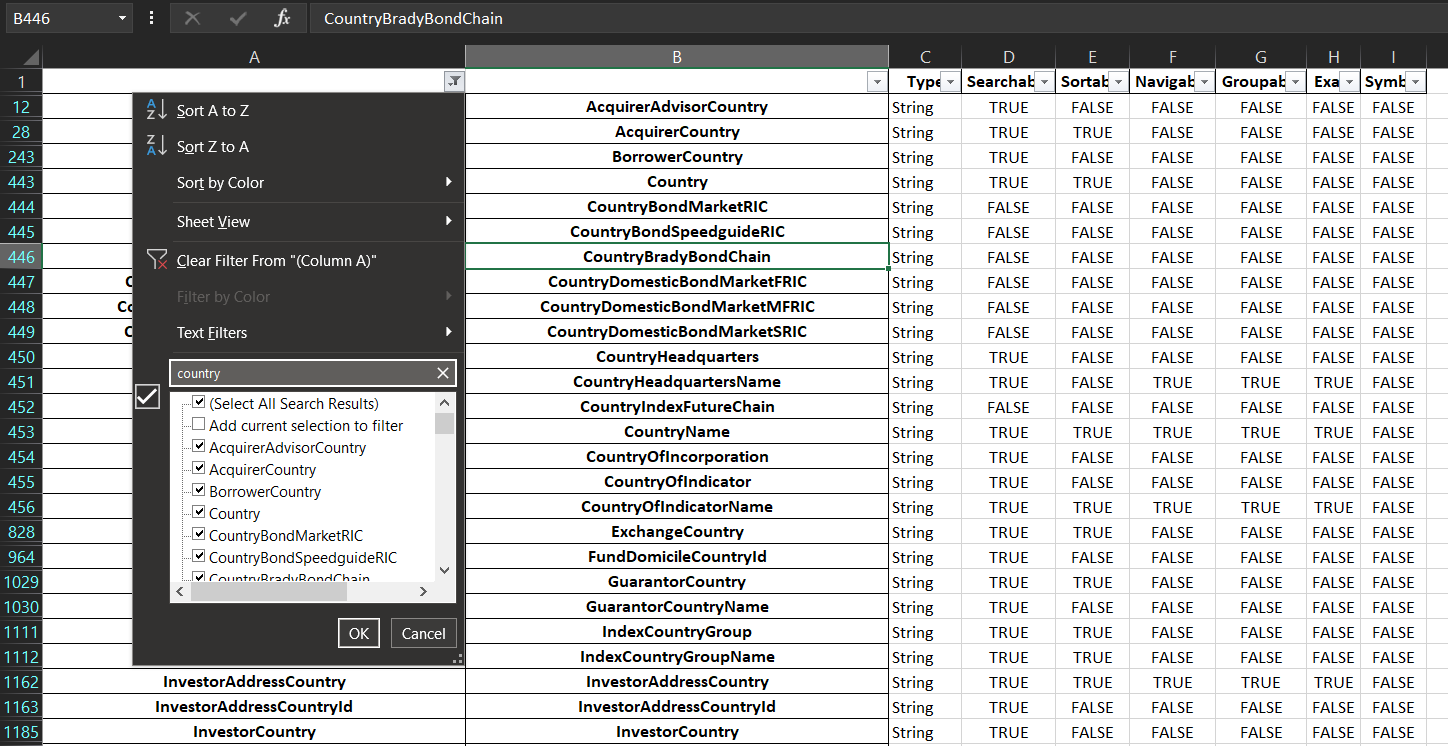Open the Name Box dropdown
1448x746 pixels.
coord(122,18)
